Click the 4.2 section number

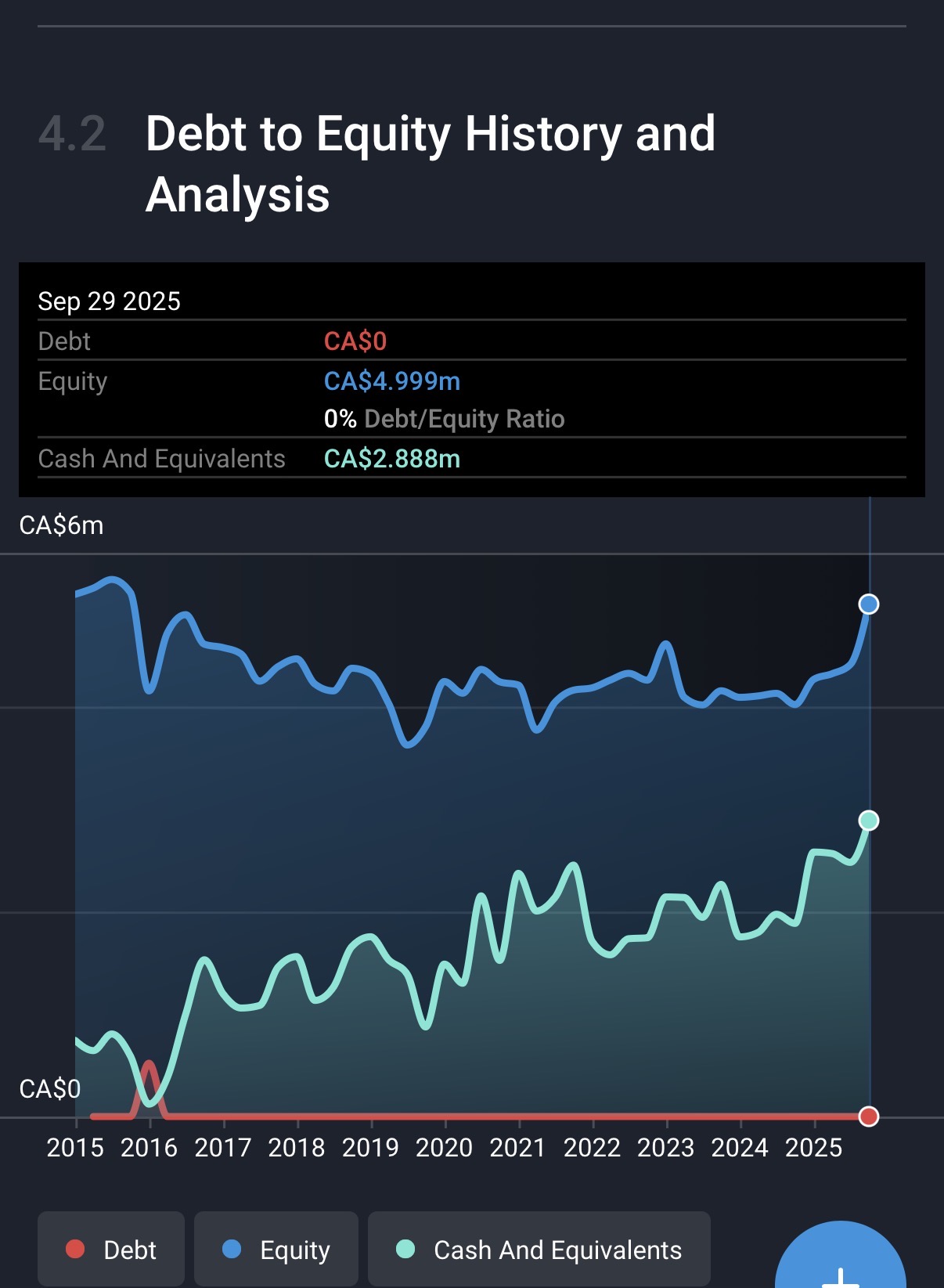click(x=72, y=134)
